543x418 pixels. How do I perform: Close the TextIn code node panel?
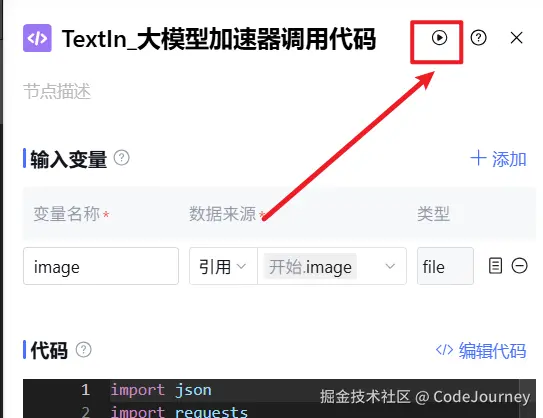click(516, 38)
